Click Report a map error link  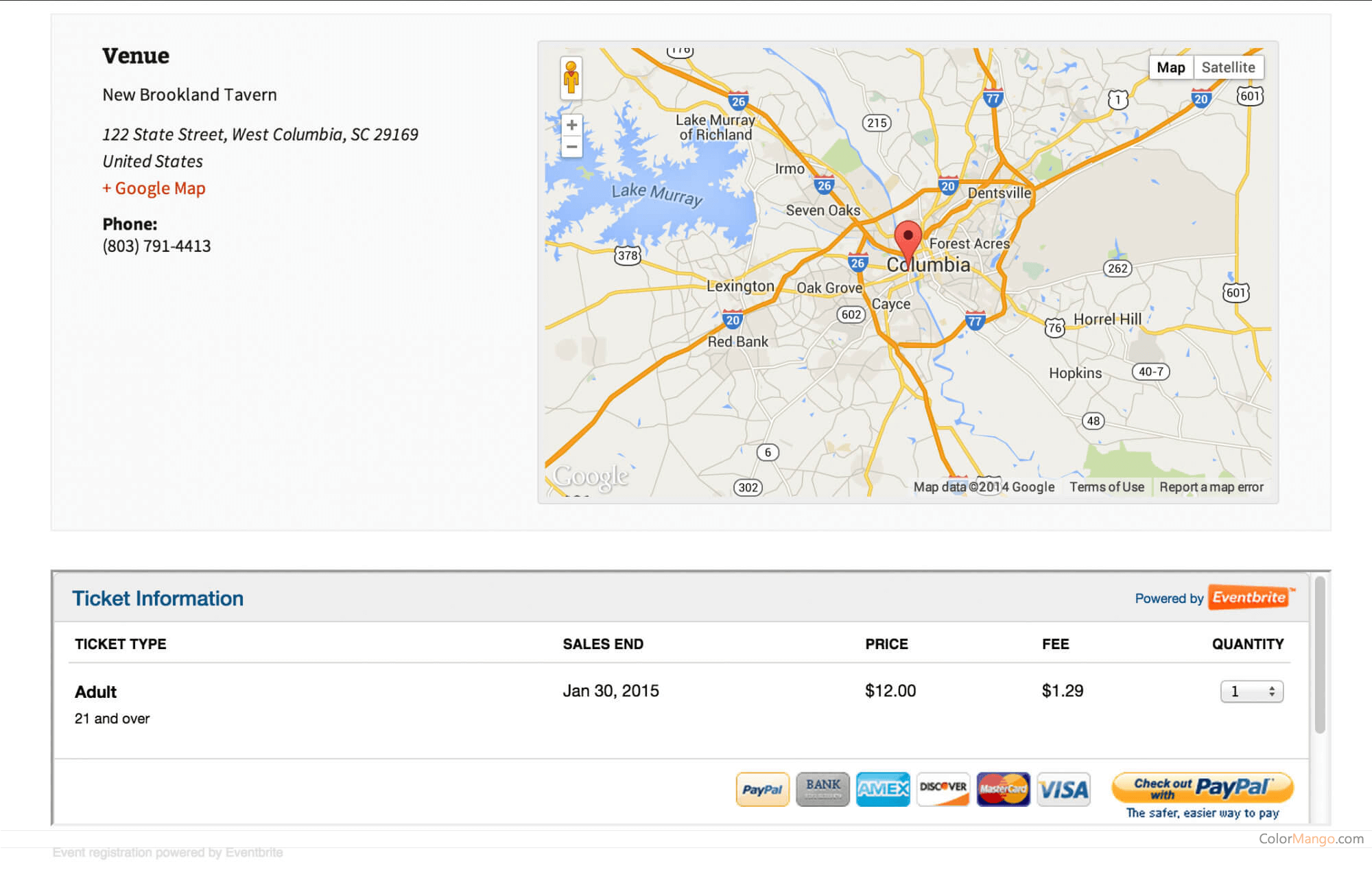click(1211, 486)
